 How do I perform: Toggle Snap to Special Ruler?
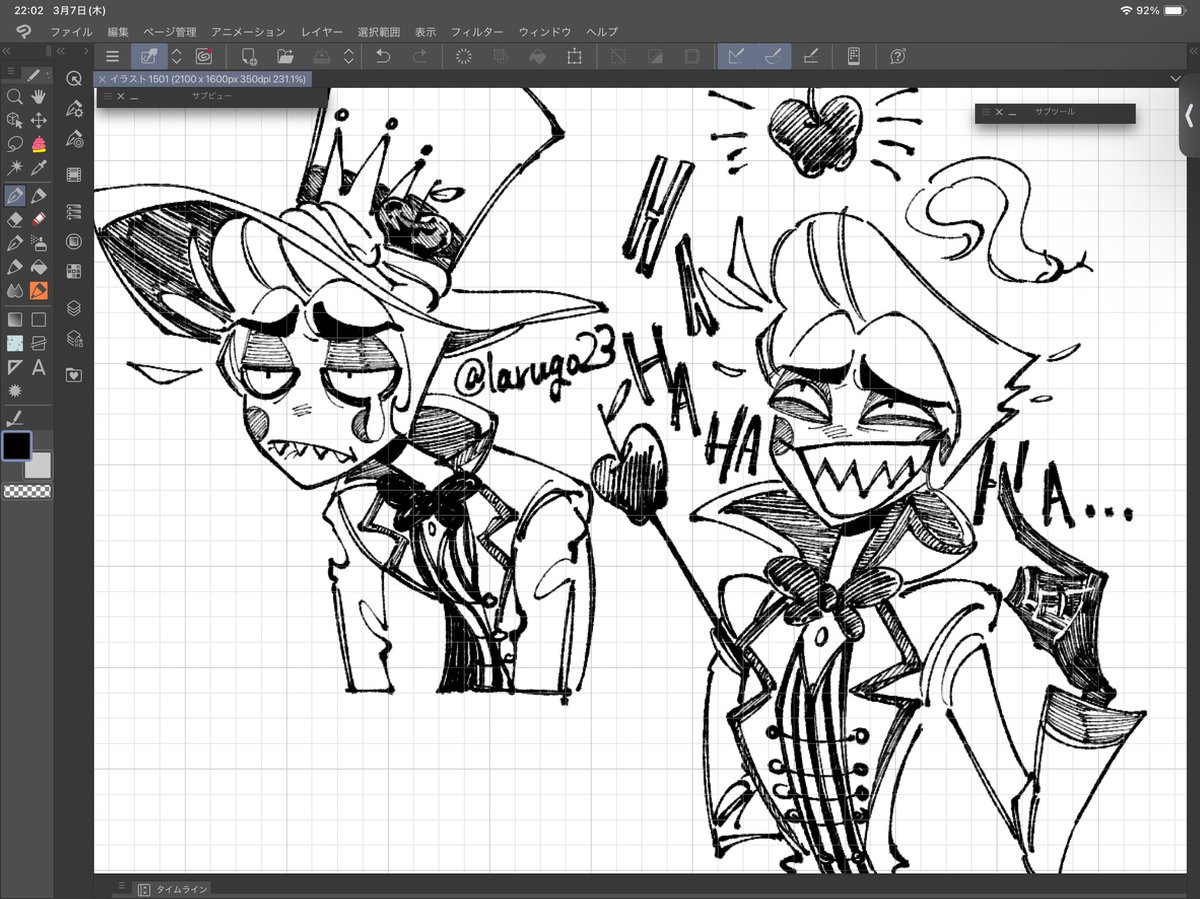(773, 57)
